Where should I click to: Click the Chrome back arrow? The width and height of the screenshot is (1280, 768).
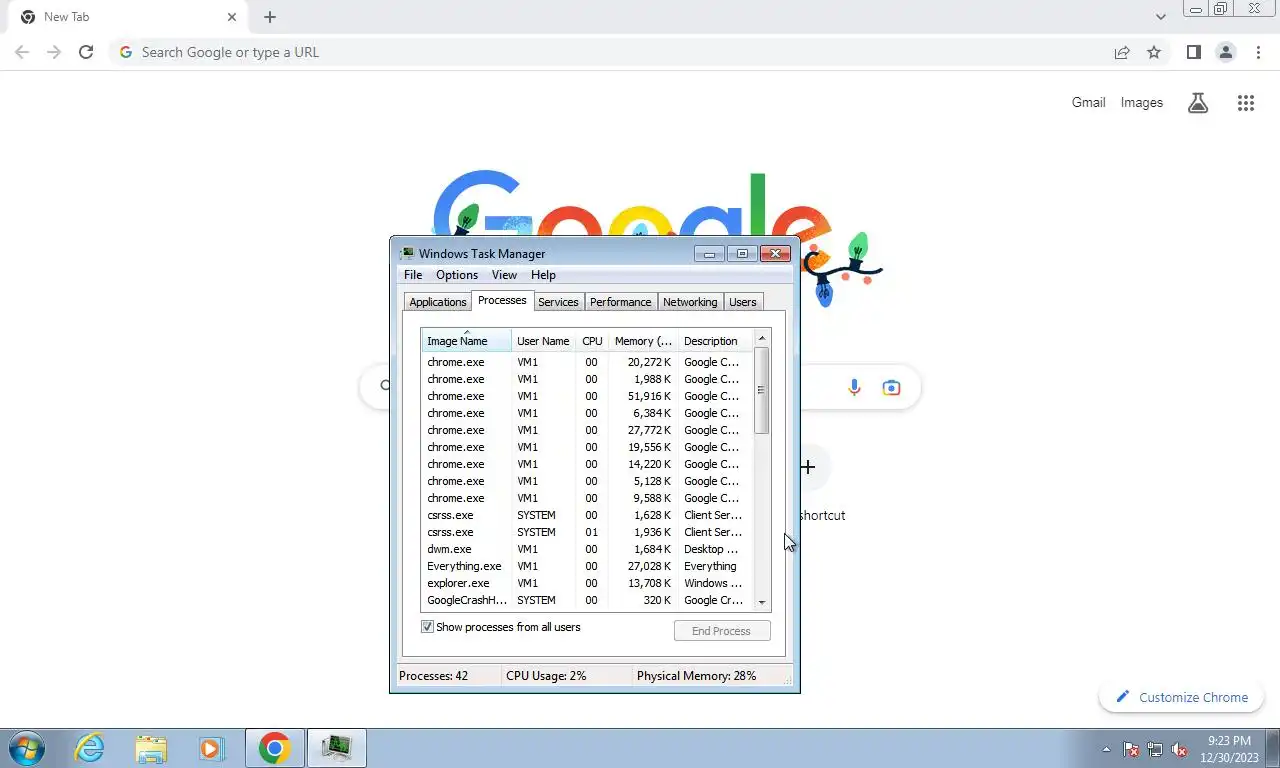coord(22,52)
